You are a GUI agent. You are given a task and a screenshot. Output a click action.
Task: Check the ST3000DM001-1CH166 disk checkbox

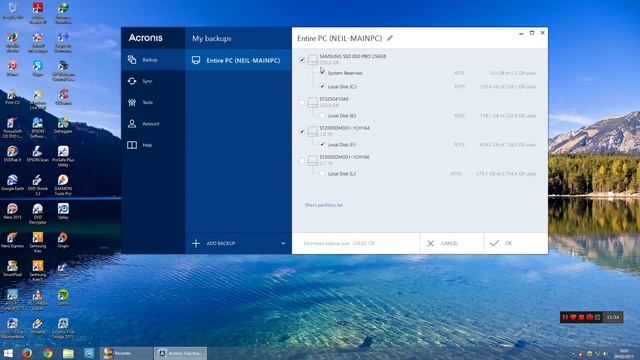(302, 160)
